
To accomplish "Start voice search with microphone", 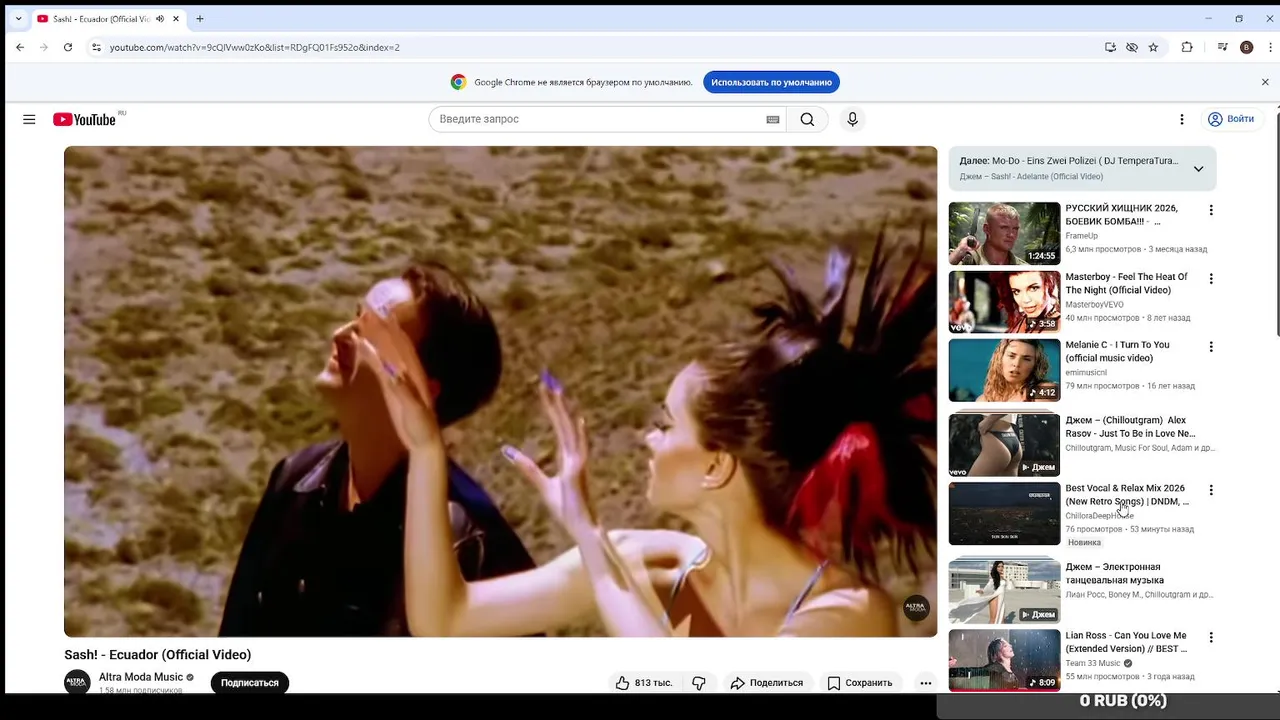I will [x=852, y=119].
